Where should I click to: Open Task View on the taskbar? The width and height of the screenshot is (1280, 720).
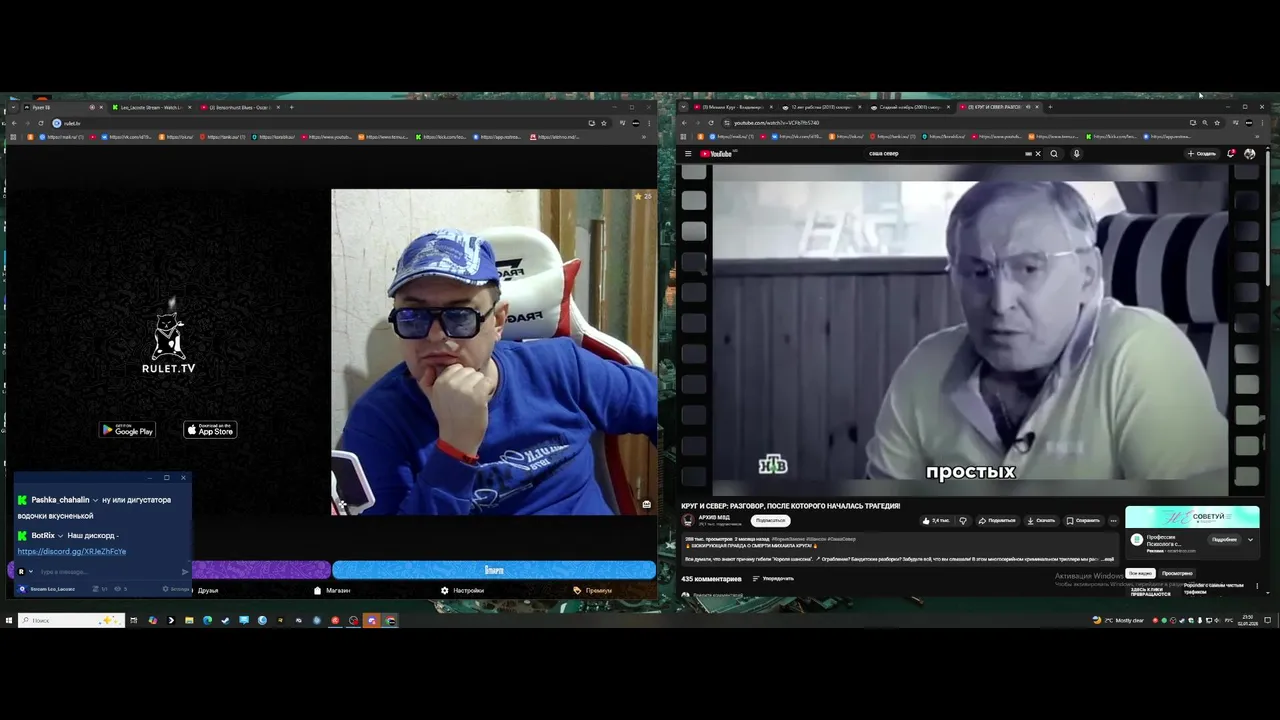click(133, 620)
